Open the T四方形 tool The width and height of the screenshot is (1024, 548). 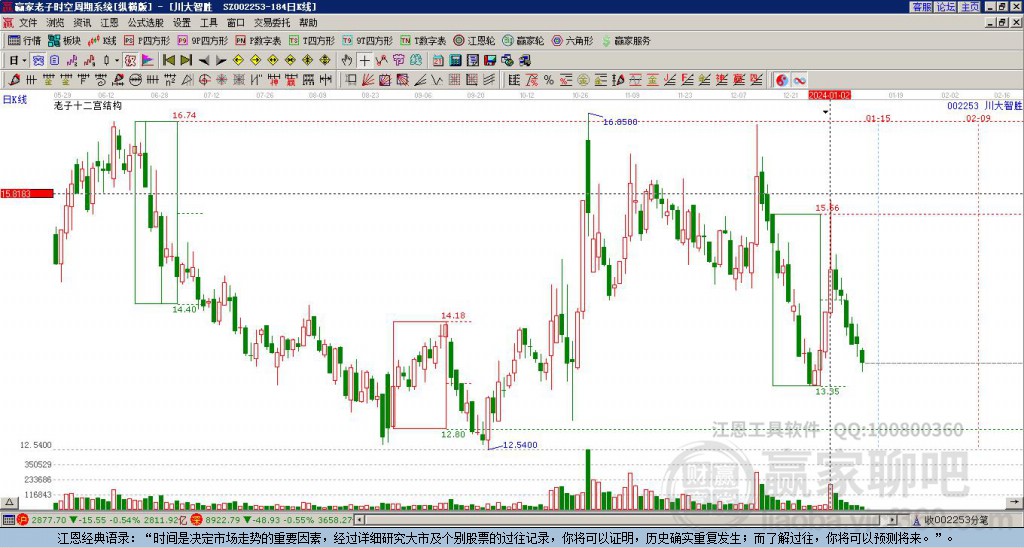pyautogui.click(x=312, y=40)
